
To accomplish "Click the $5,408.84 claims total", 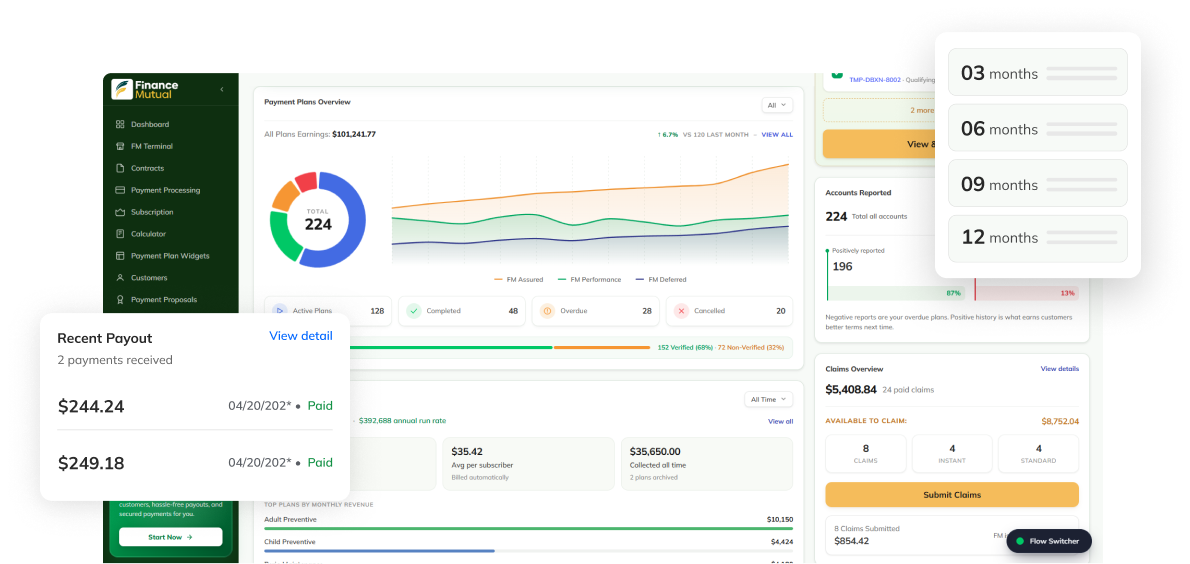I will tap(851, 389).
